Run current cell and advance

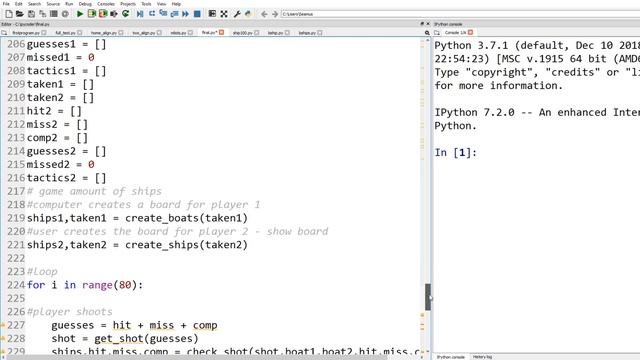click(103, 14)
